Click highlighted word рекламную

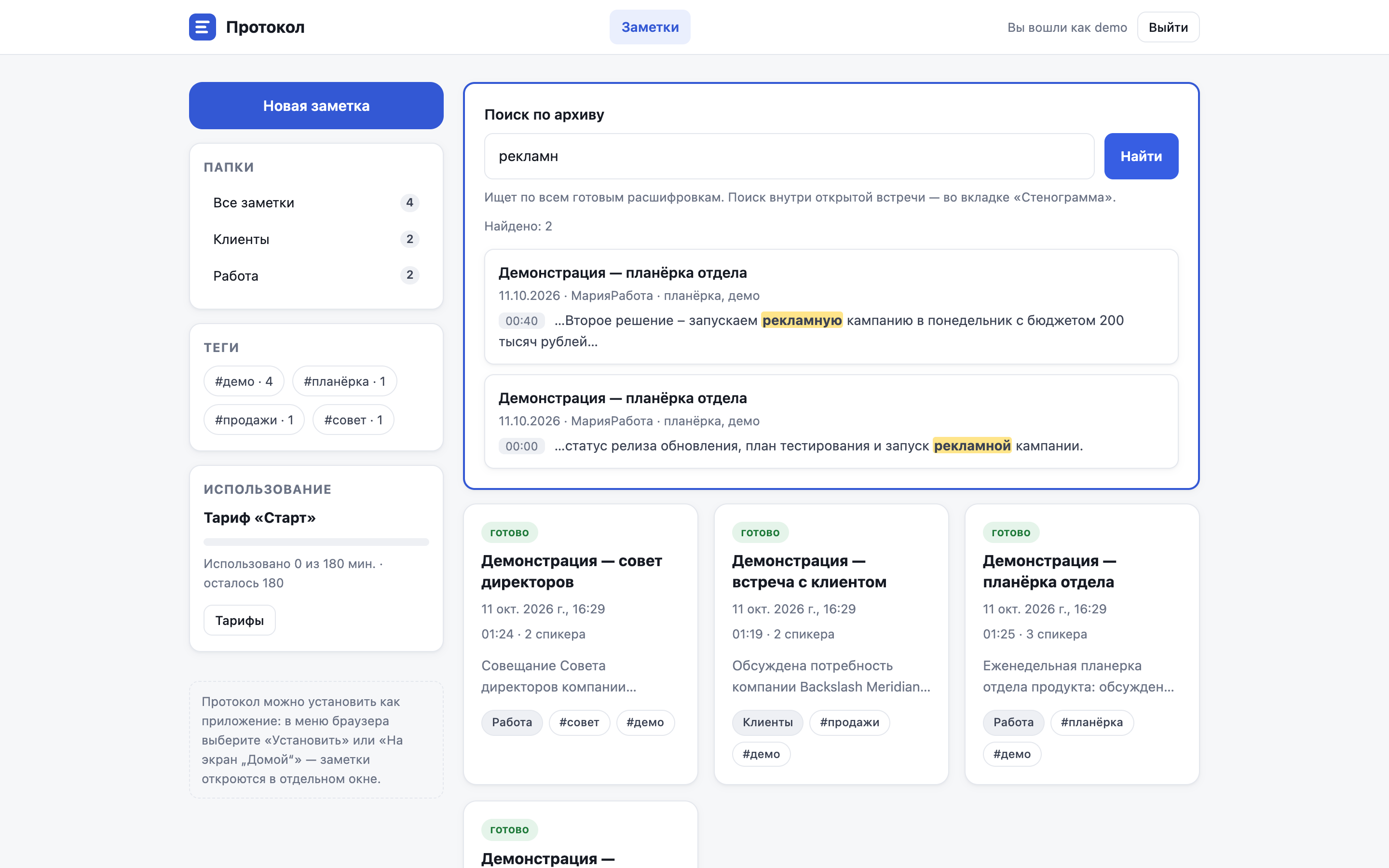pyautogui.click(x=802, y=320)
